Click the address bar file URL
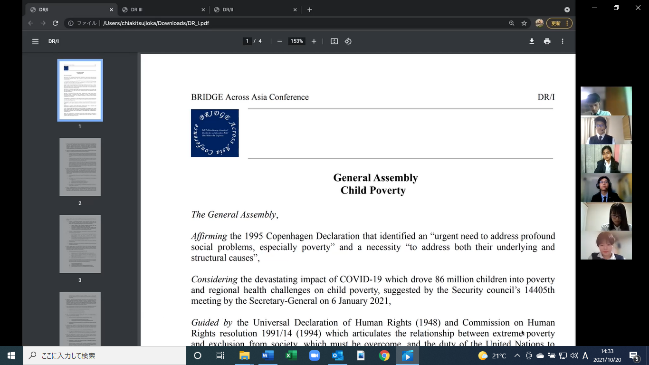 156,23
